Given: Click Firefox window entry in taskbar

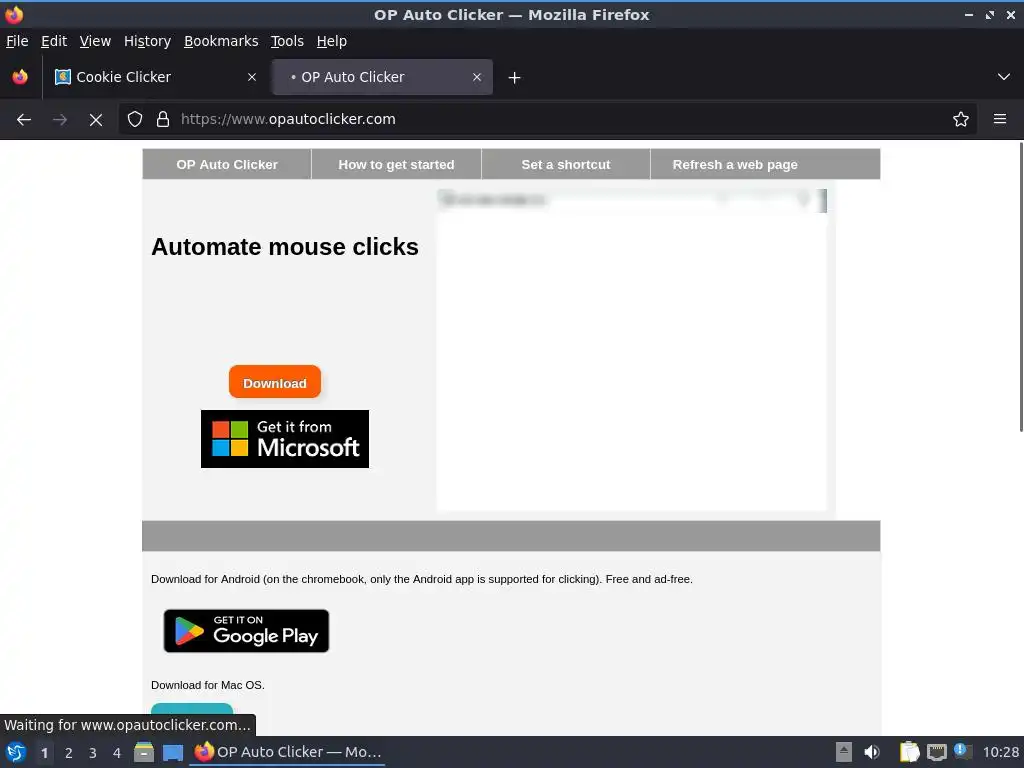Looking at the screenshot, I should 287,752.
